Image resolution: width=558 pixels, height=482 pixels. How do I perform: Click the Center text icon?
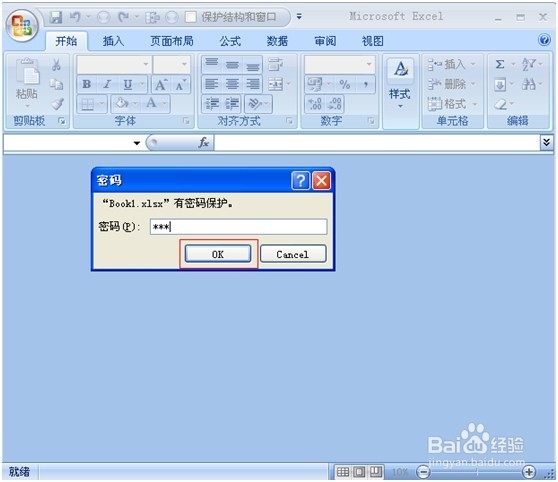pos(232,84)
